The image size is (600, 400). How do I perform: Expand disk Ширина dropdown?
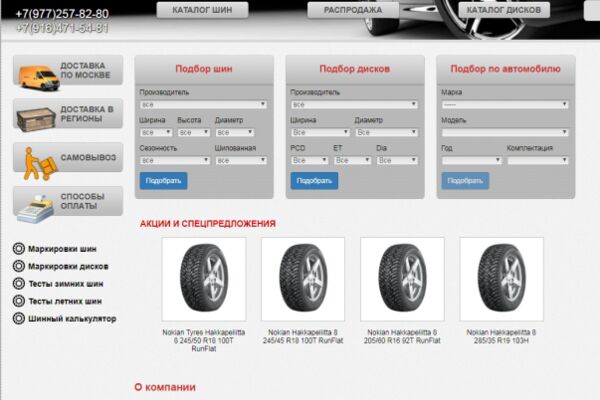click(x=320, y=132)
